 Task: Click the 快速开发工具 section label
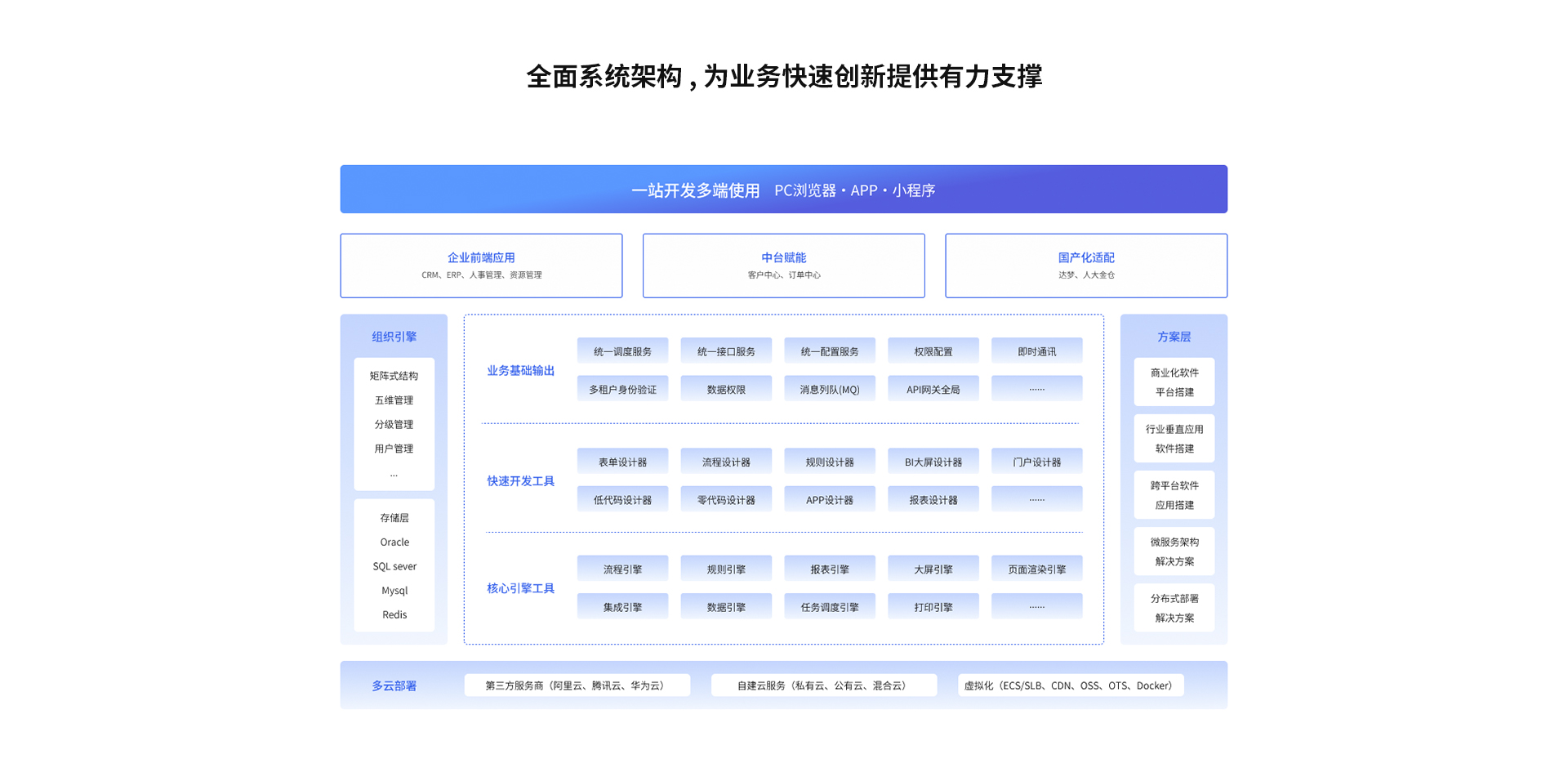click(521, 480)
